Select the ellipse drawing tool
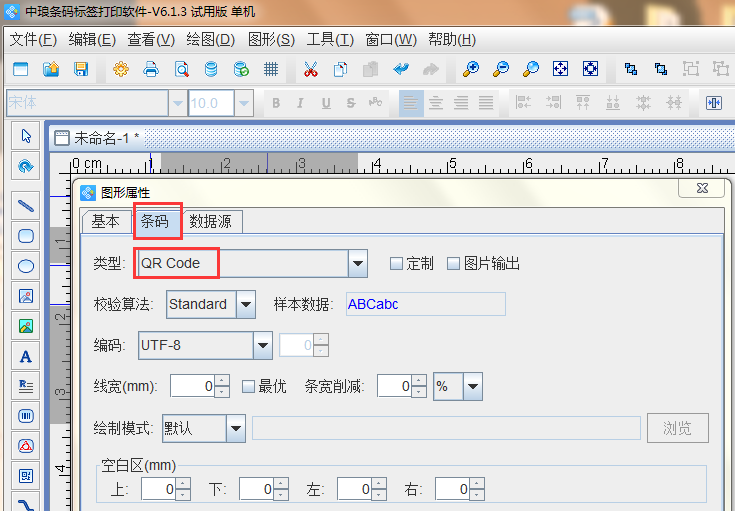This screenshot has height=511, width=735. (27, 266)
